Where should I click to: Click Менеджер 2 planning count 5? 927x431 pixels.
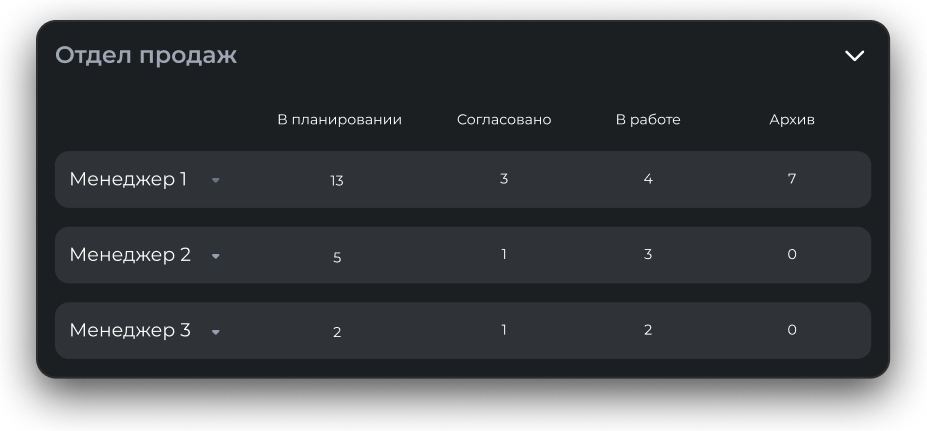[x=337, y=257]
